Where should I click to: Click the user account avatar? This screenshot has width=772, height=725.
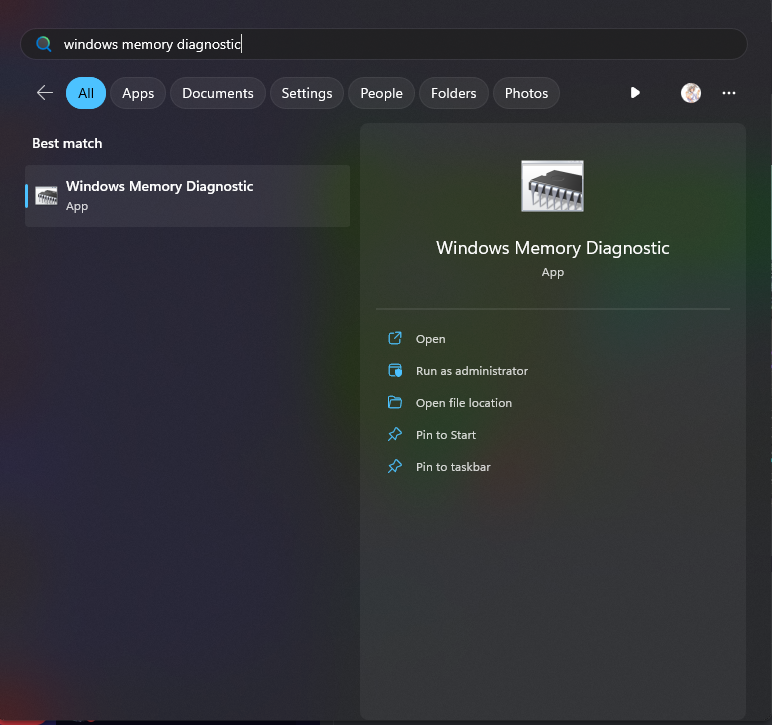(691, 93)
